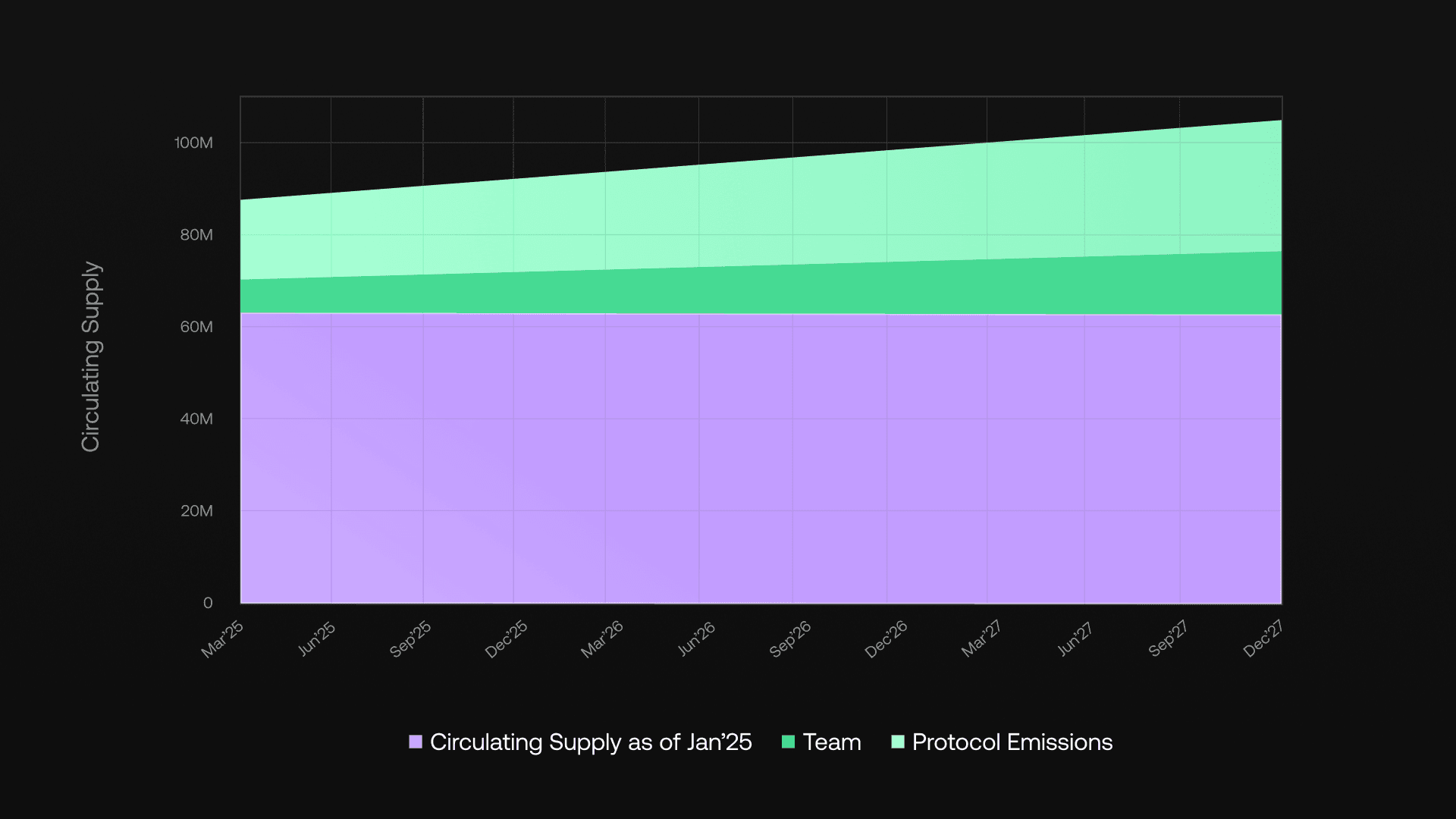This screenshot has width=1456, height=819.
Task: Click the dark green Team band in chart
Action: 758,290
